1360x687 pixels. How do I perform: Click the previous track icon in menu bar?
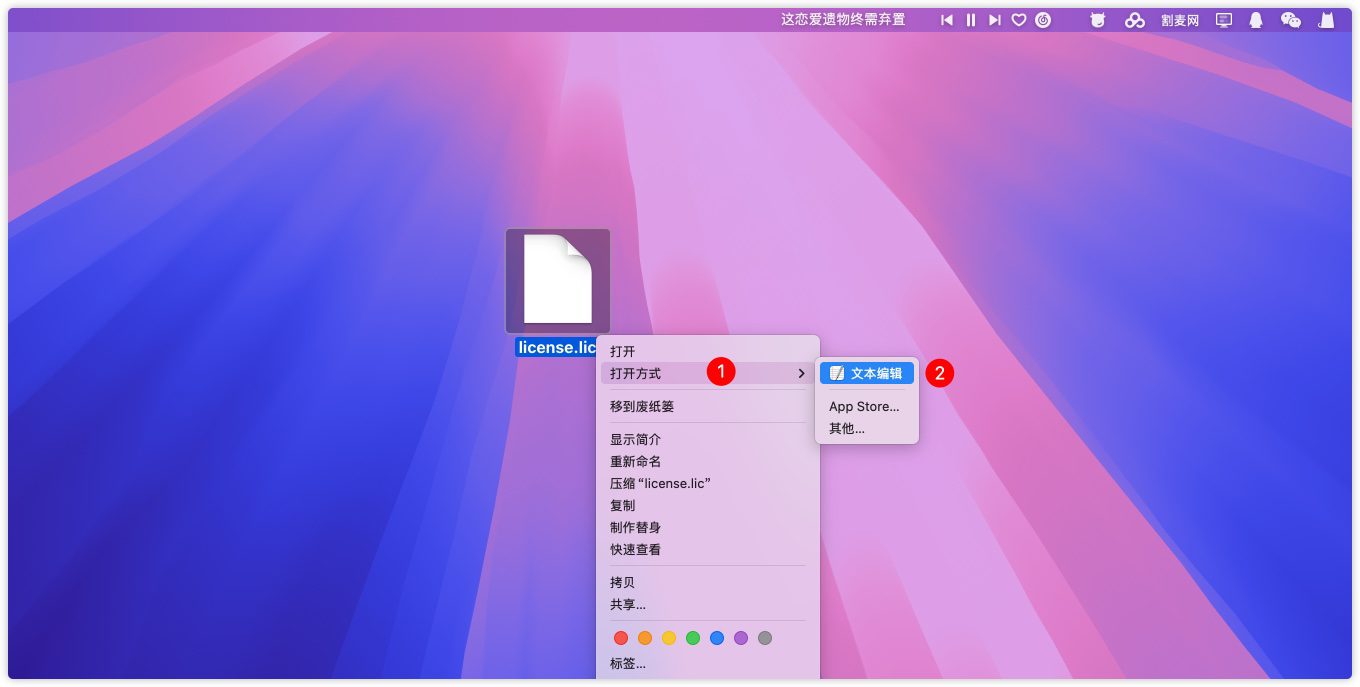(x=946, y=20)
